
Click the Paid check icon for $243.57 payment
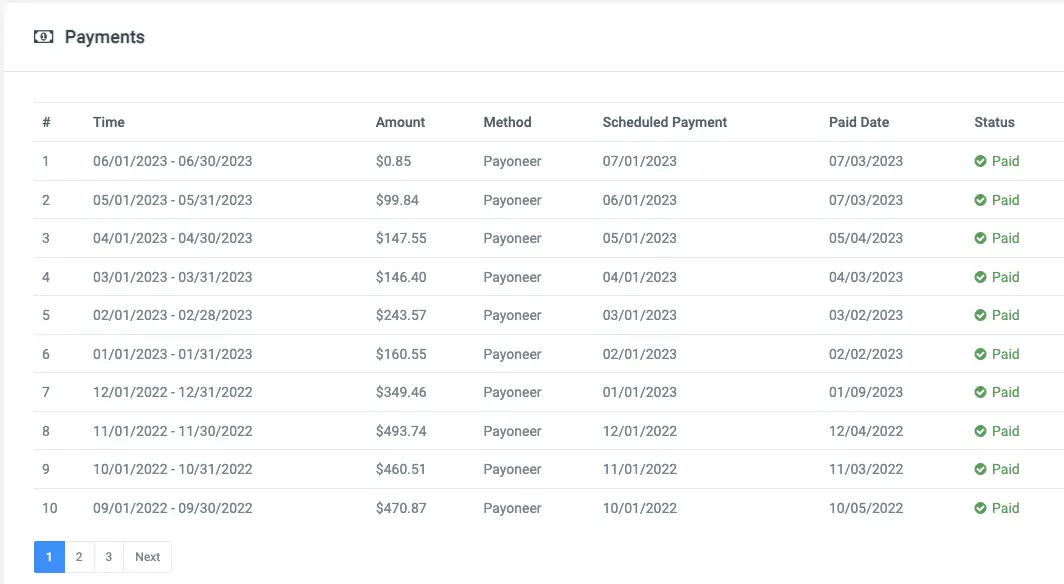(981, 315)
